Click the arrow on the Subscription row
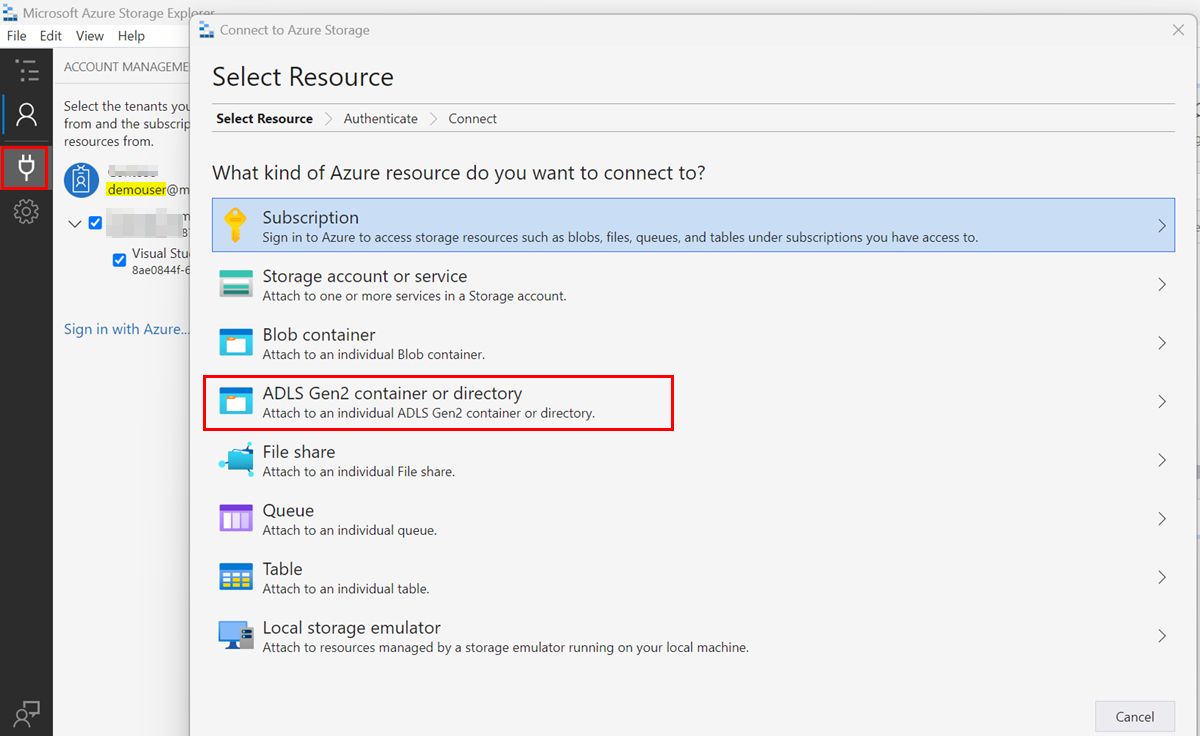Screen dimensions: 1200x736 click(1161, 226)
